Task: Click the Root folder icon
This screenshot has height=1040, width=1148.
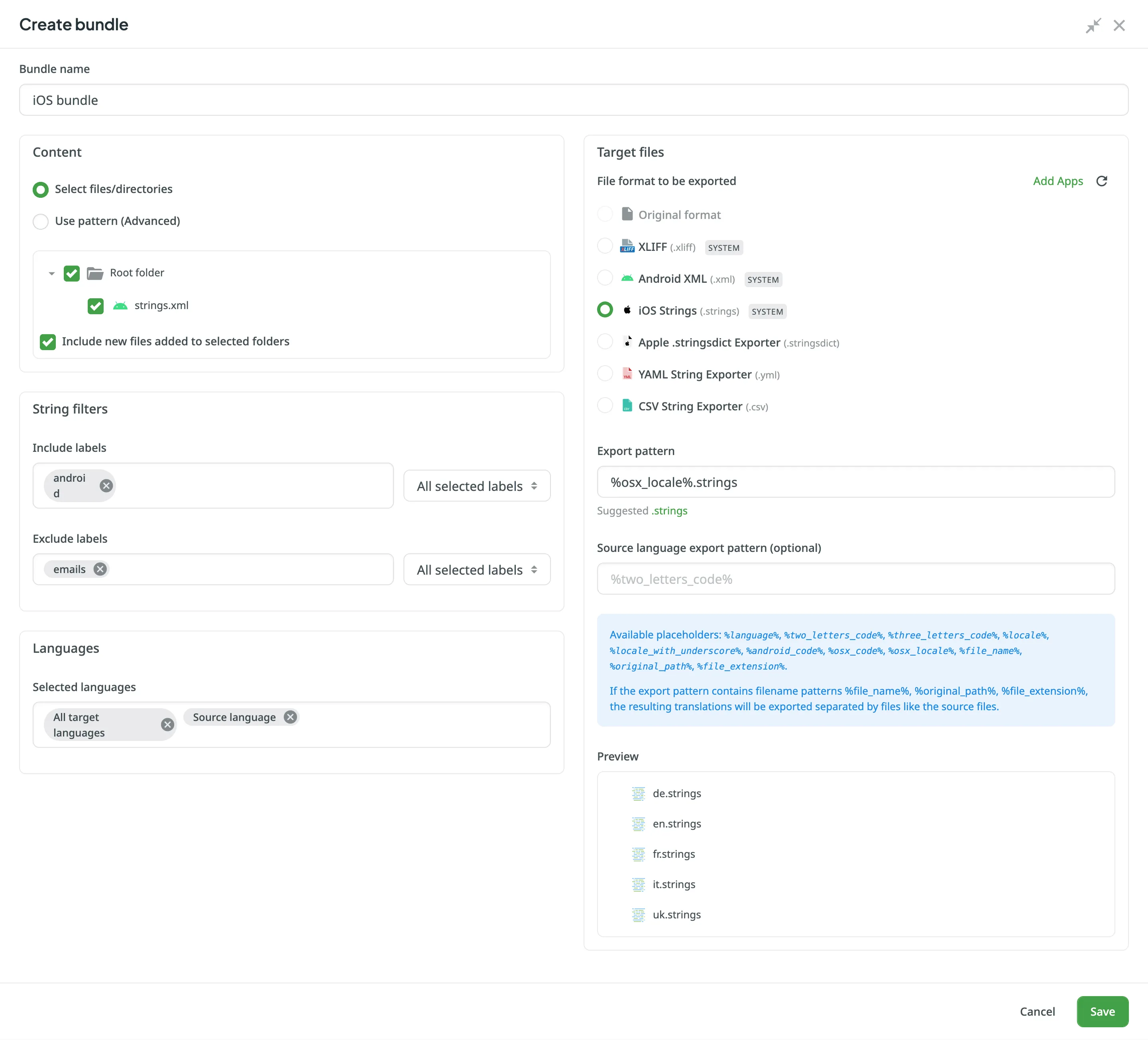Action: click(x=95, y=274)
